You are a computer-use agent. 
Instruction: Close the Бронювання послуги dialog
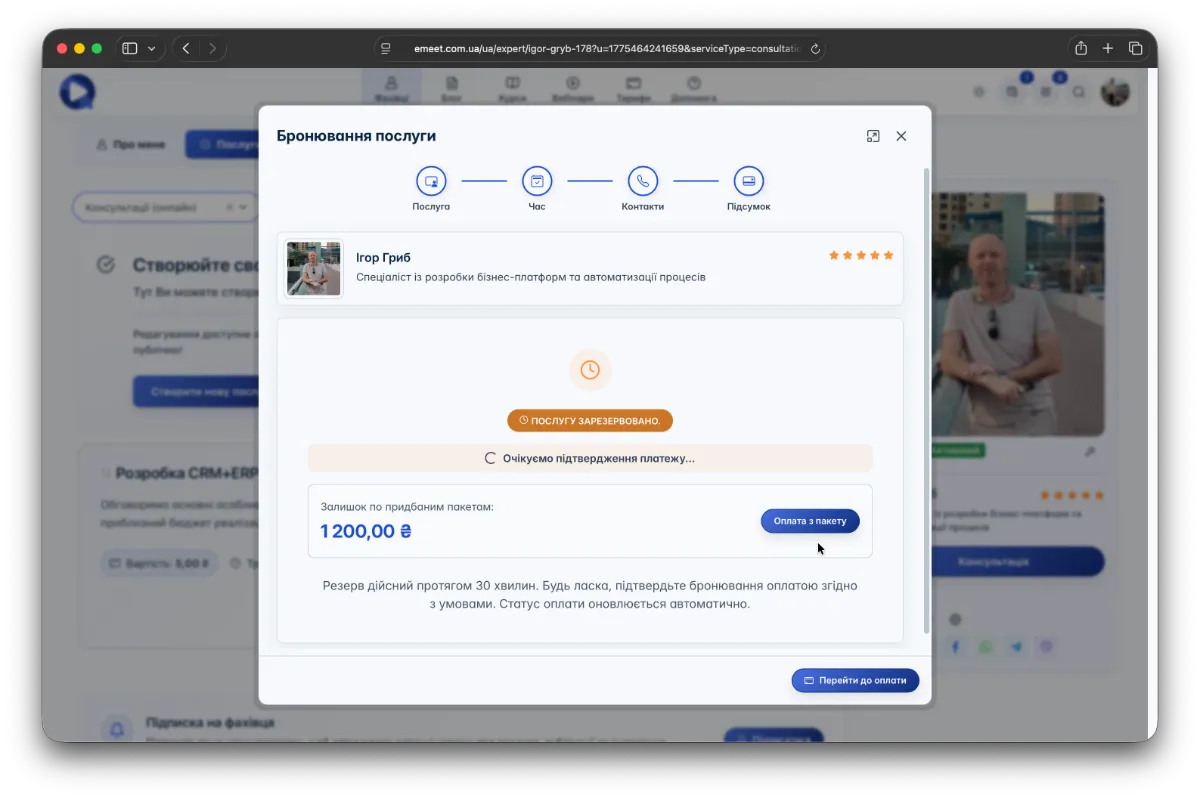(x=901, y=136)
